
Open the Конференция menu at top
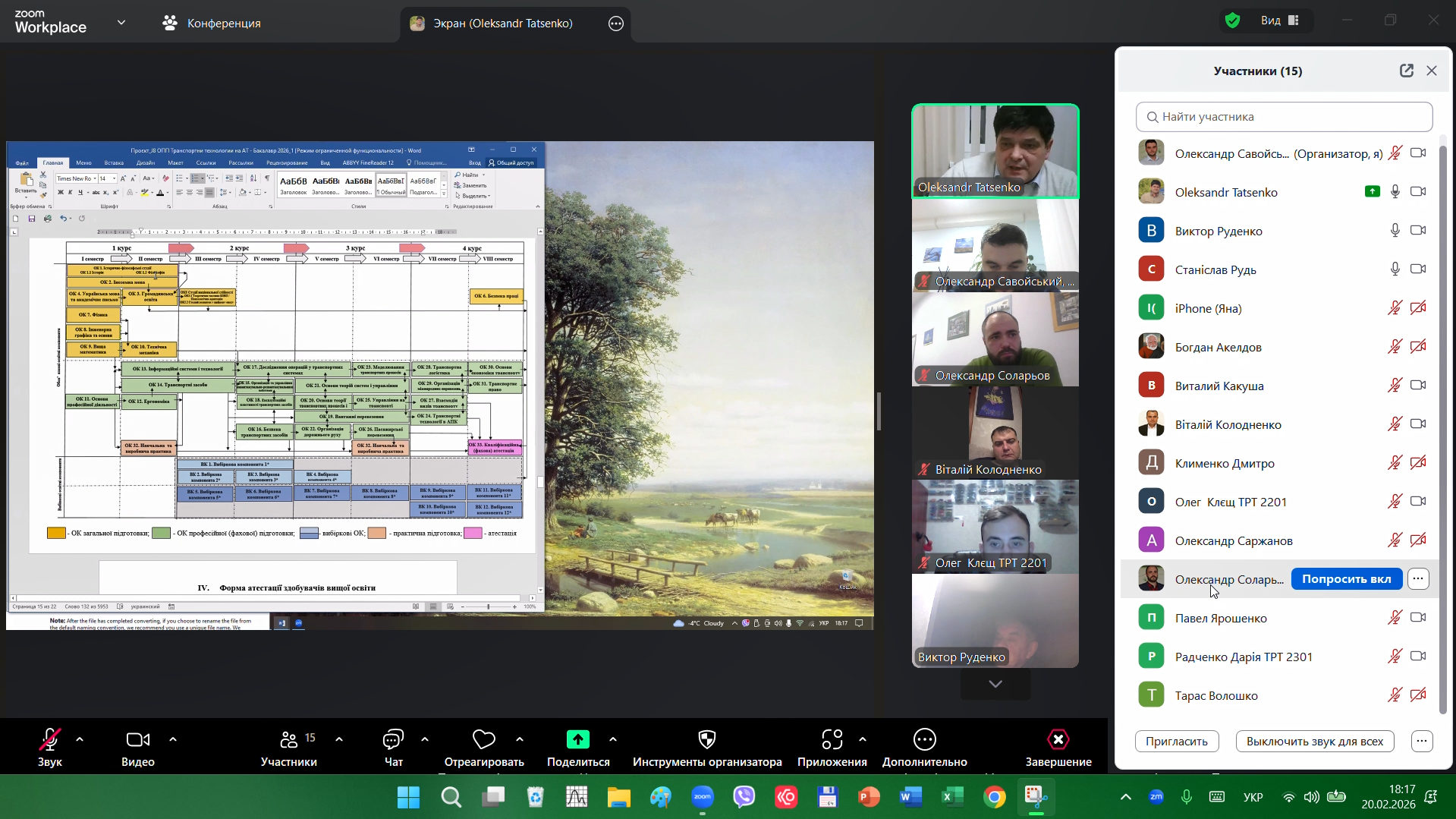point(212,24)
